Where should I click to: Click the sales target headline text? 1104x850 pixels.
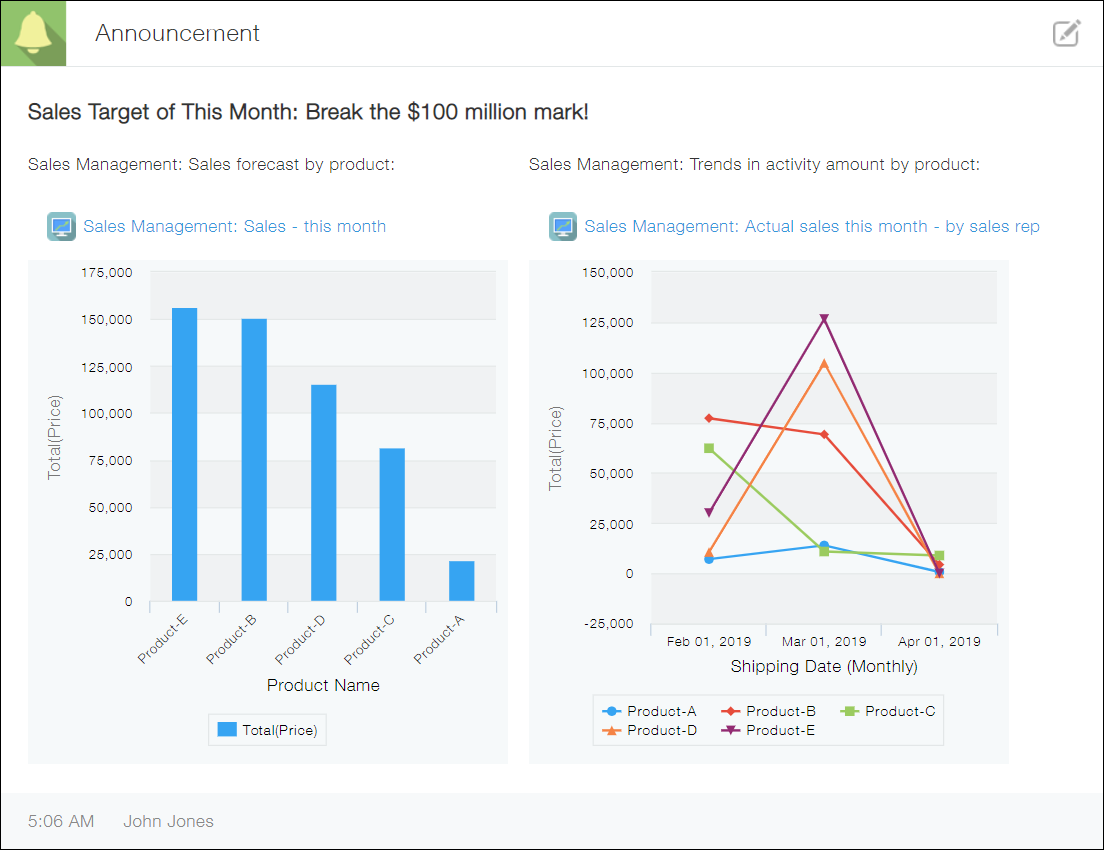[309, 112]
